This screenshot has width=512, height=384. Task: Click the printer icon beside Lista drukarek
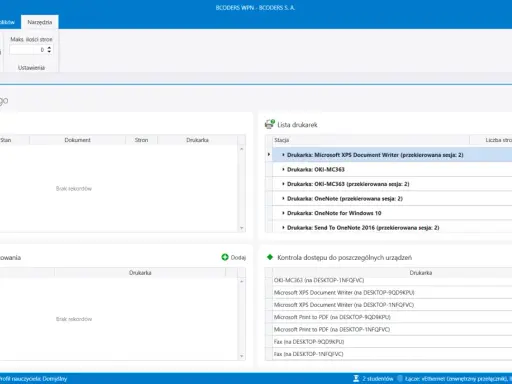(269, 124)
